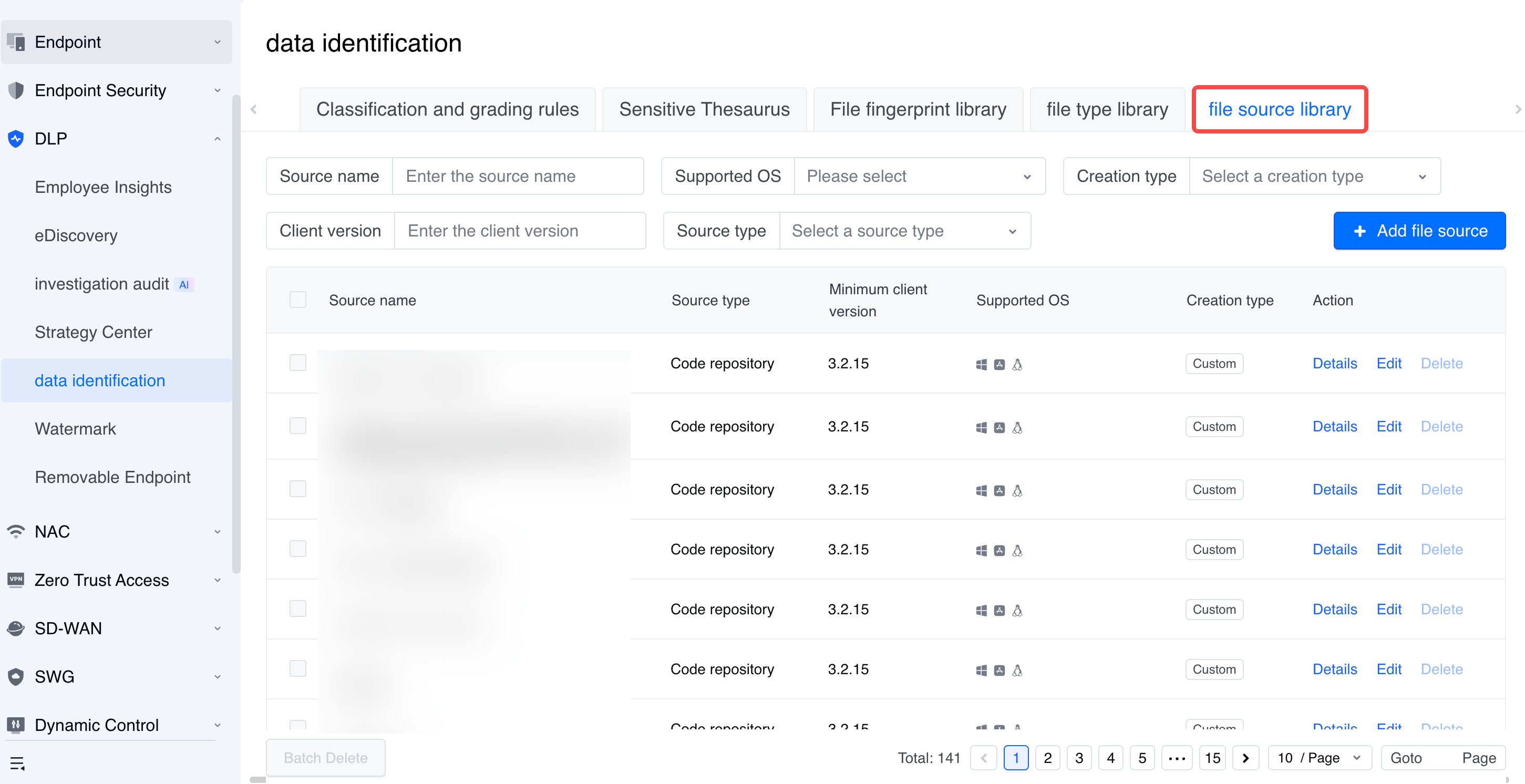Collapse sidebar using bottom menu icon
The image size is (1525, 784).
pyautogui.click(x=17, y=762)
